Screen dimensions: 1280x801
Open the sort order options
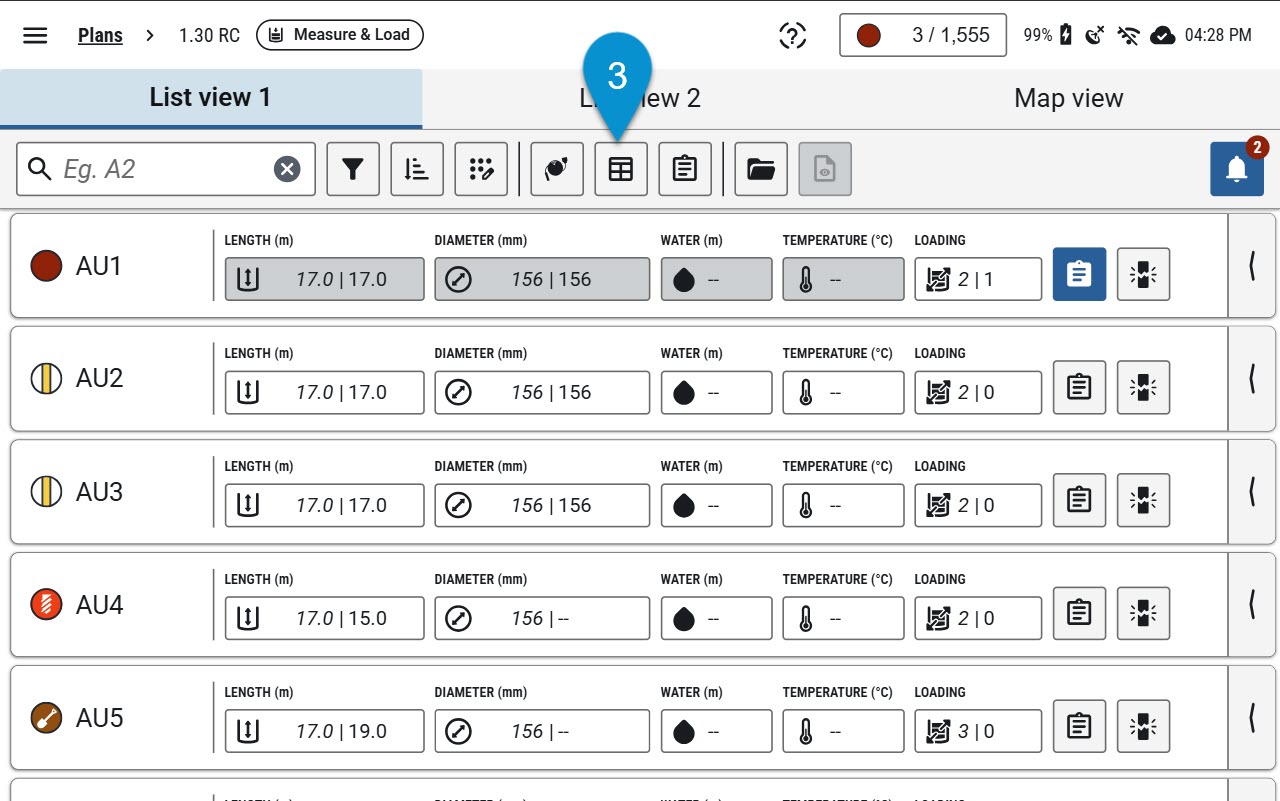coord(417,169)
